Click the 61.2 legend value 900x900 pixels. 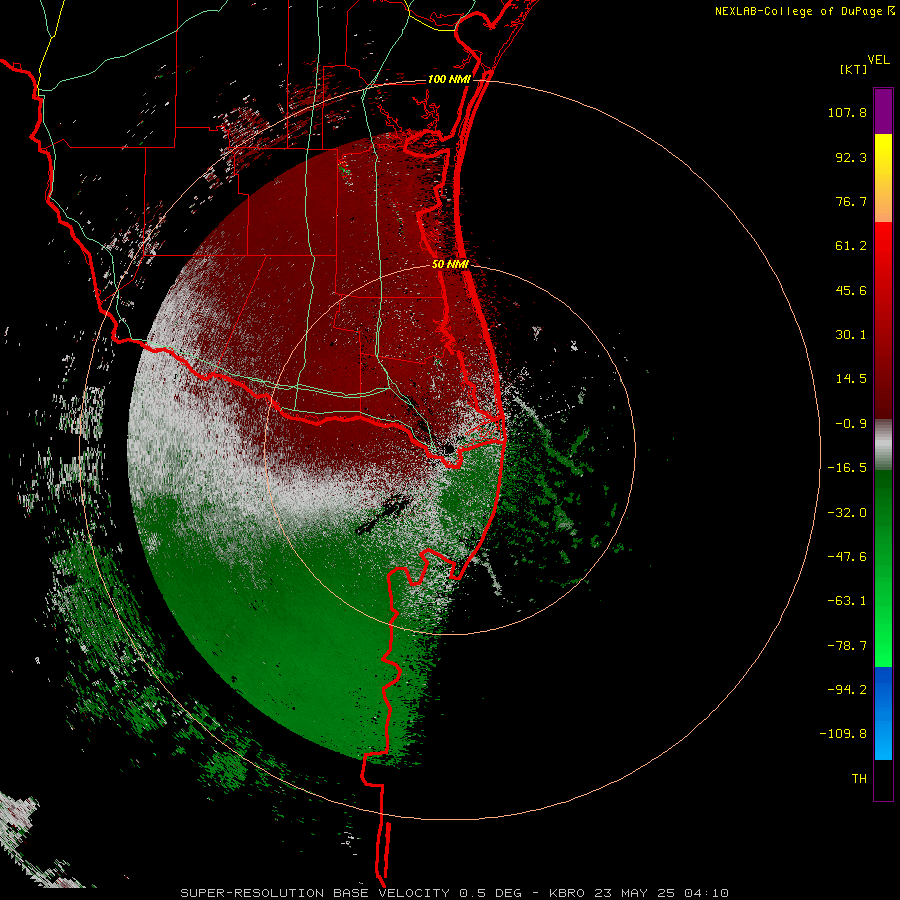coord(851,246)
